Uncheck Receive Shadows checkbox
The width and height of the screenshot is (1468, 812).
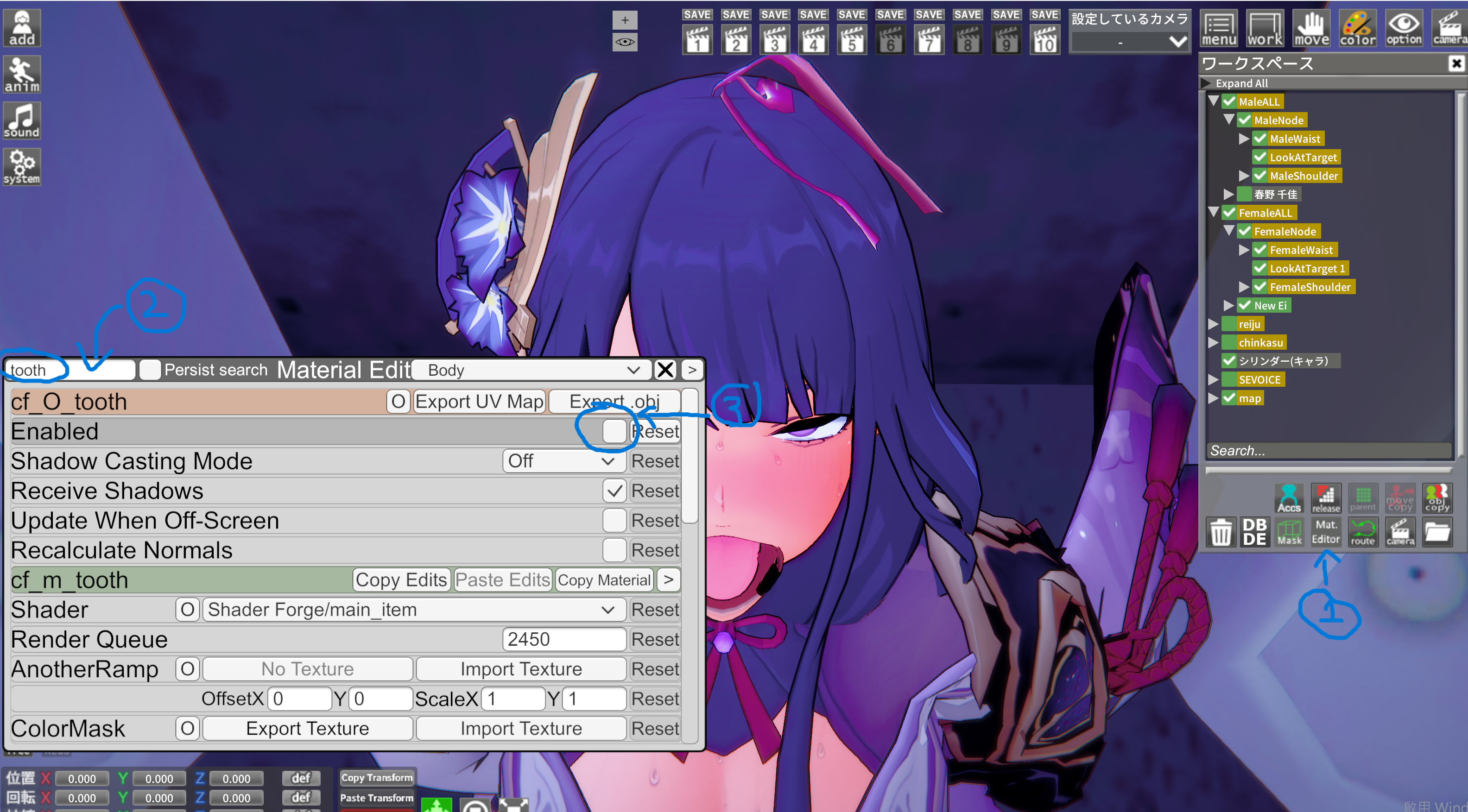pyautogui.click(x=614, y=491)
